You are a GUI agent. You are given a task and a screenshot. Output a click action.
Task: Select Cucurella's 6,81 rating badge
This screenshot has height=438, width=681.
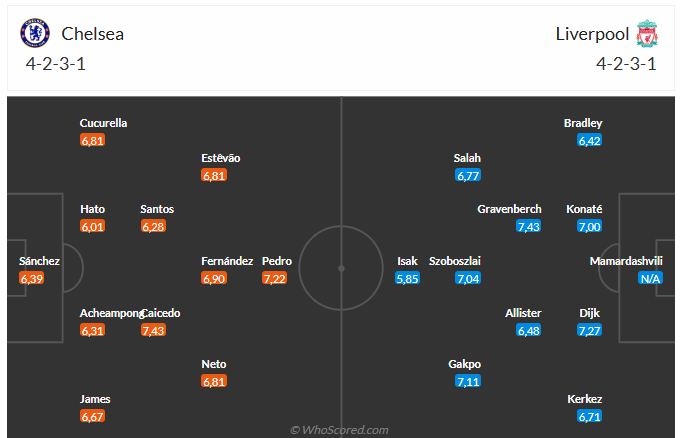pyautogui.click(x=93, y=140)
